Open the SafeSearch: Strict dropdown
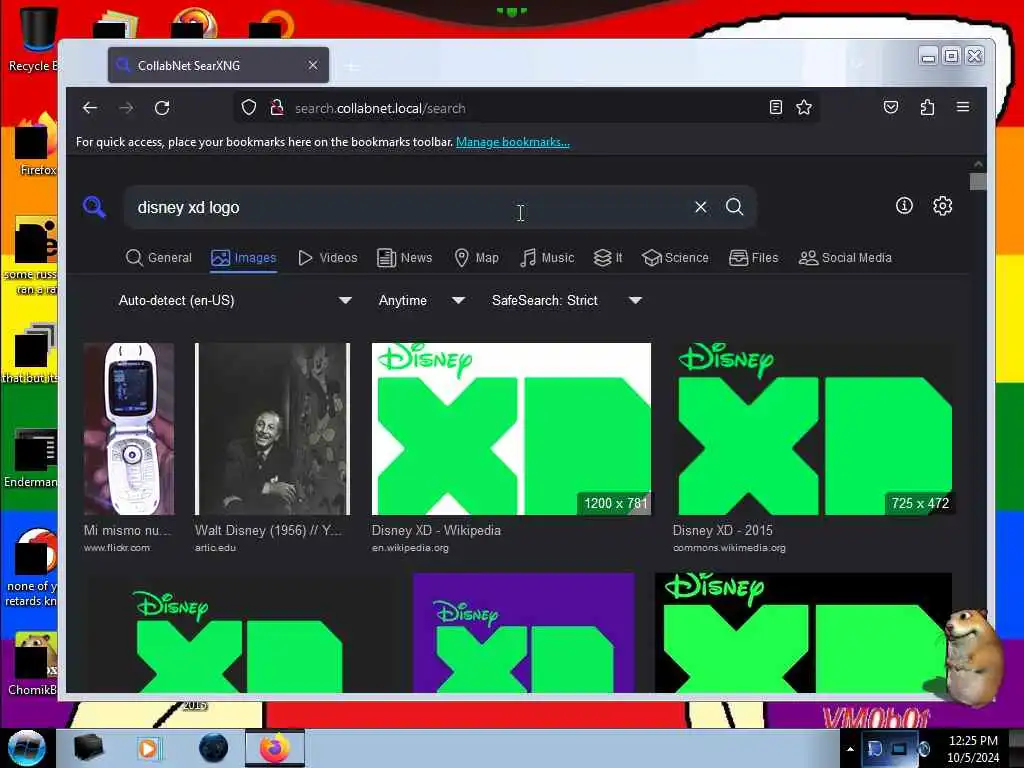 567,300
